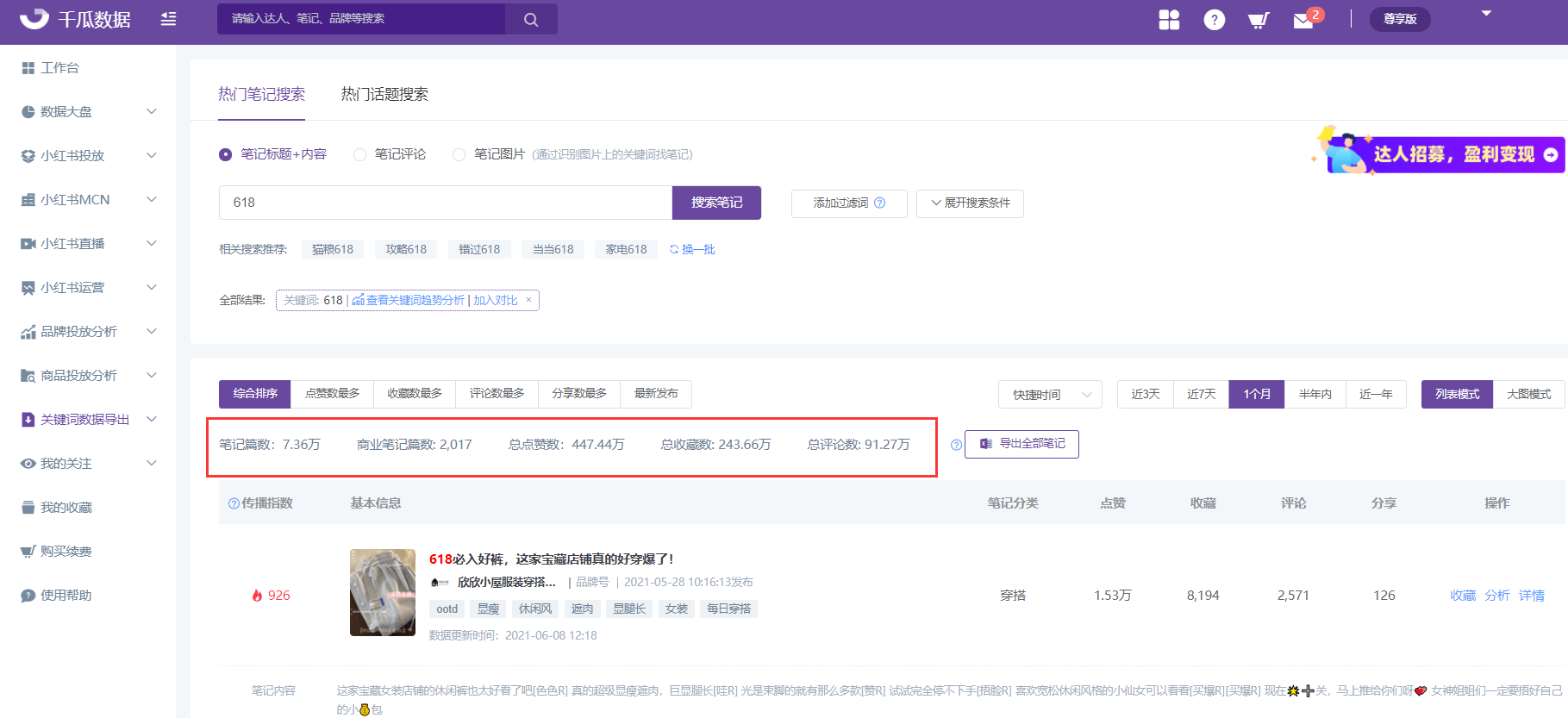Open the account dropdown arrow in header
1568x718 pixels.
[x=1486, y=14]
